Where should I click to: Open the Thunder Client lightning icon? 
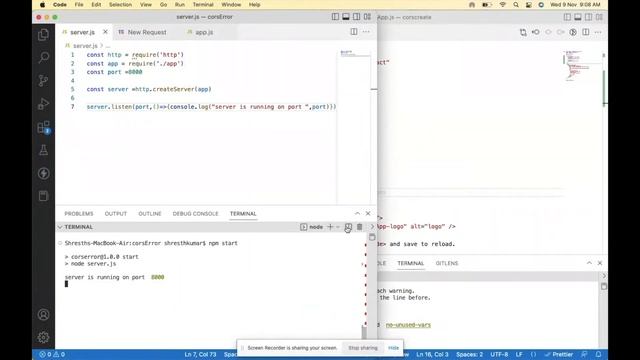pyautogui.click(x=43, y=173)
